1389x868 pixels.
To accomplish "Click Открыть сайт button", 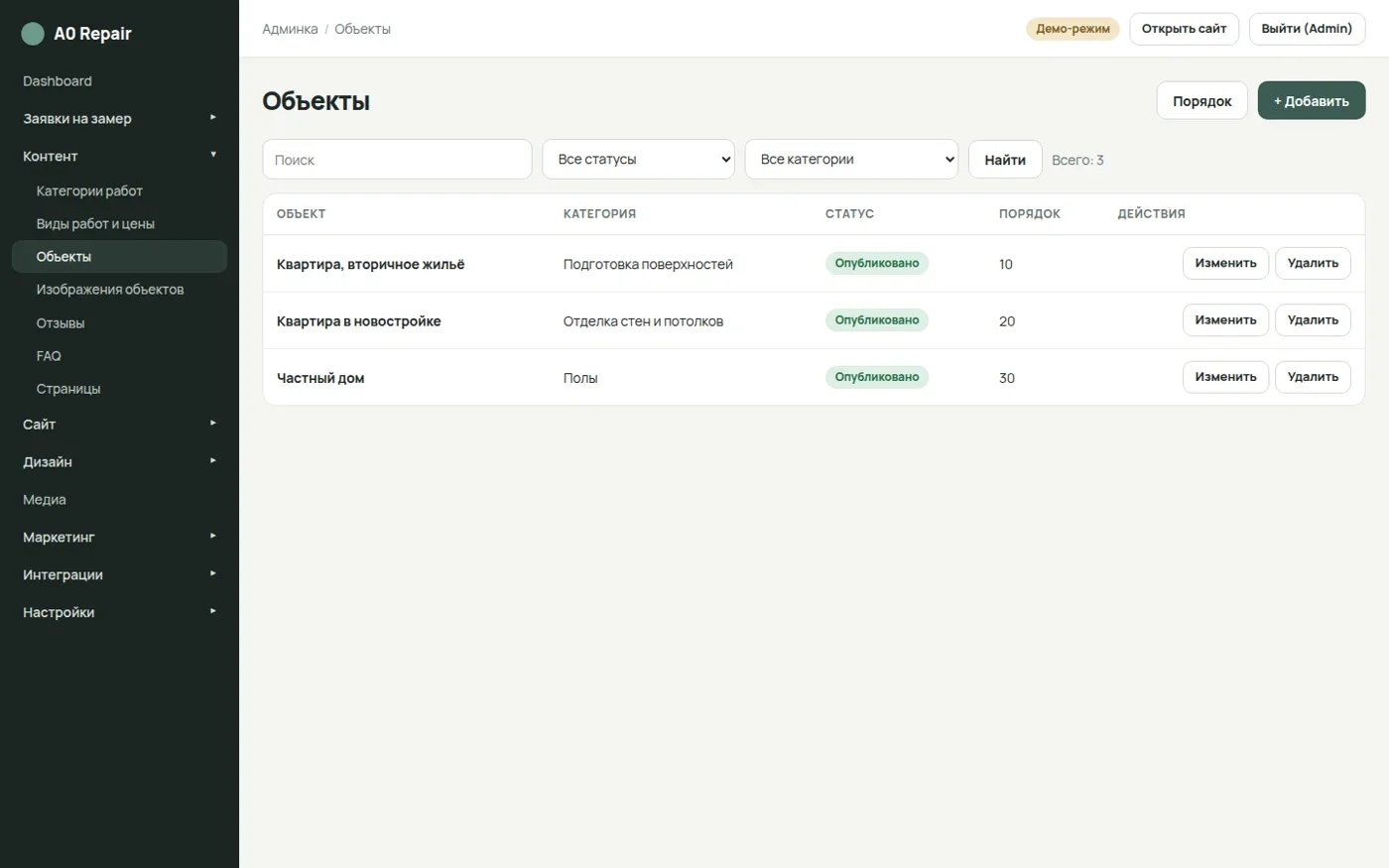I will [1184, 29].
